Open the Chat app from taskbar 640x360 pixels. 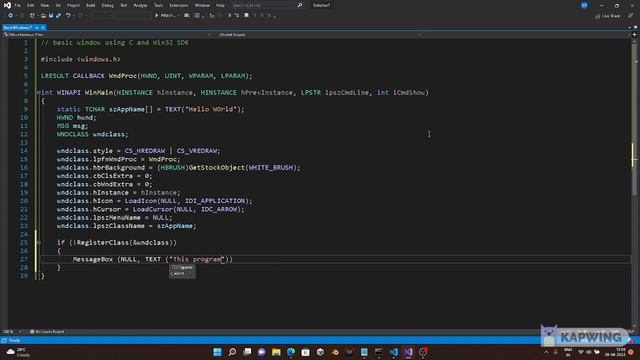tap(262, 352)
